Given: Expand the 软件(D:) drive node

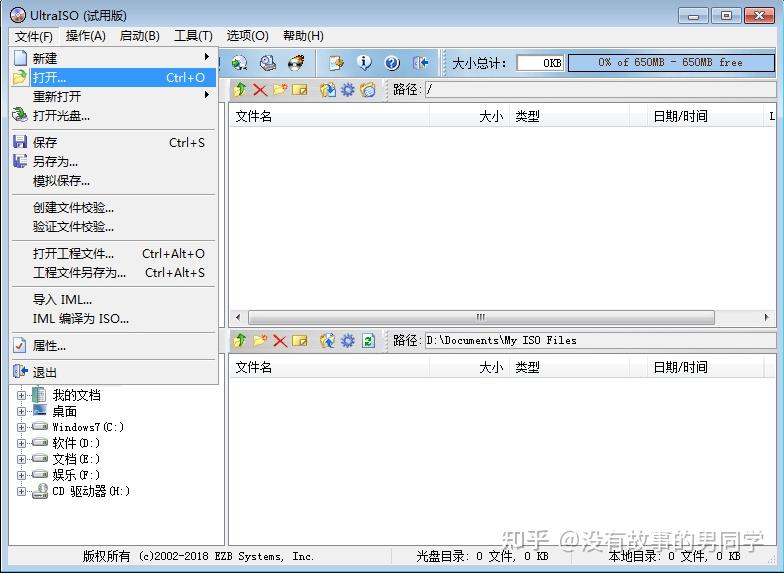Looking at the screenshot, I should tap(21, 443).
